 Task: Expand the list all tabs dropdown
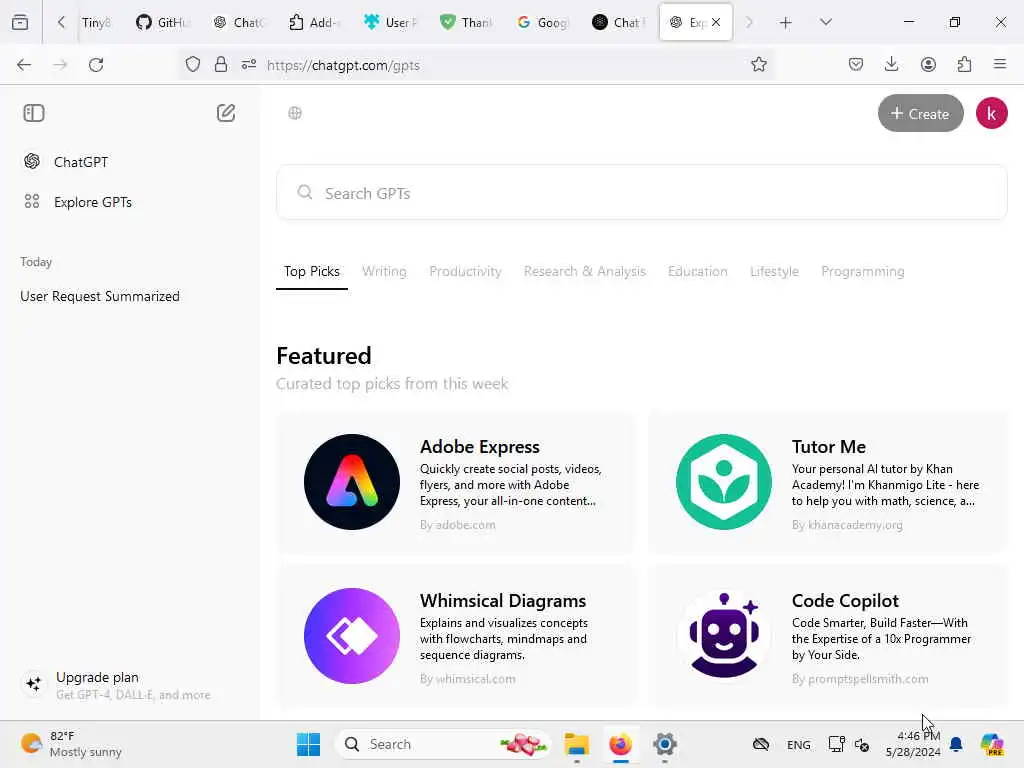point(825,22)
